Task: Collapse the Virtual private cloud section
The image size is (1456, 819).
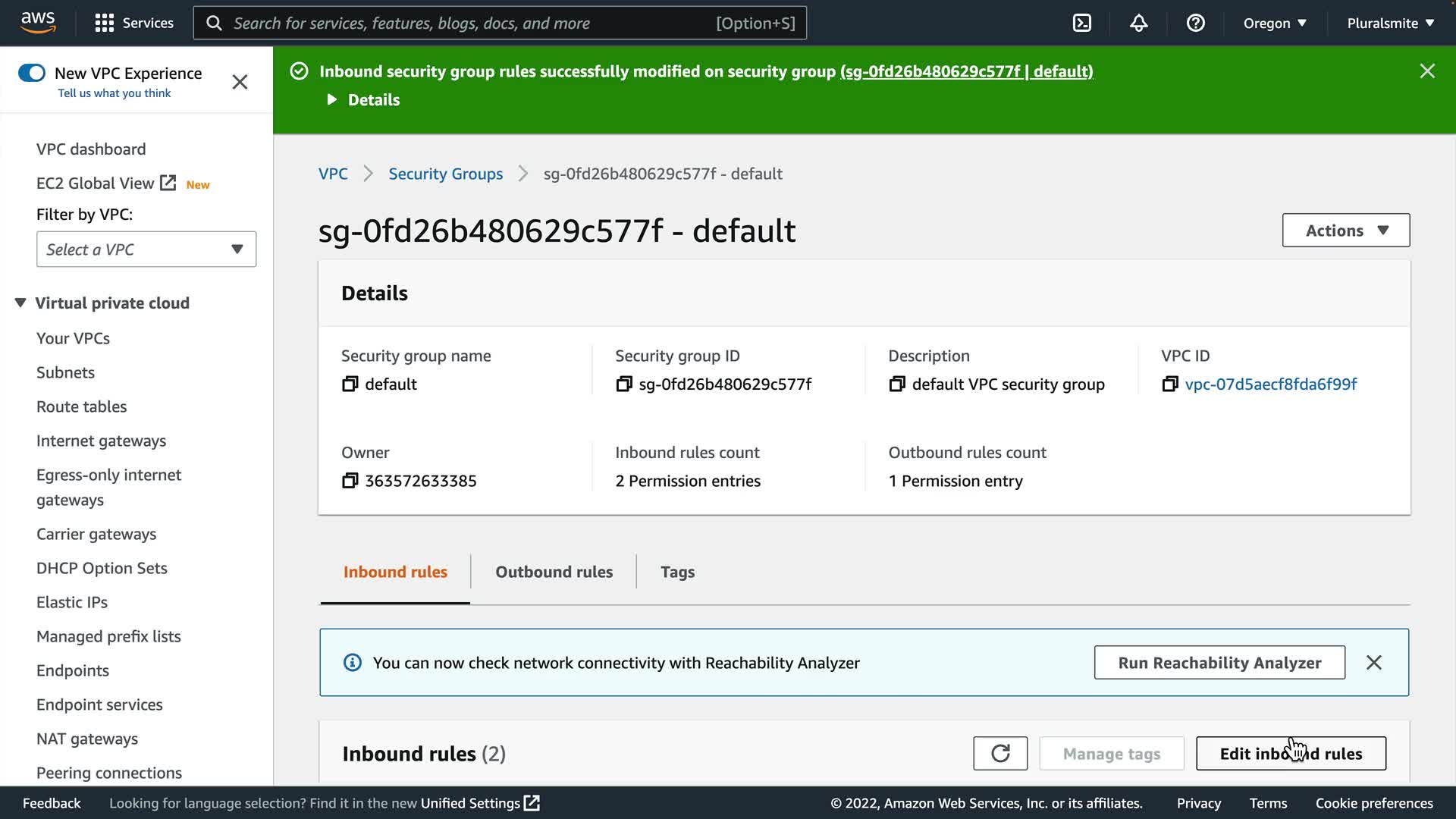Action: coord(20,303)
